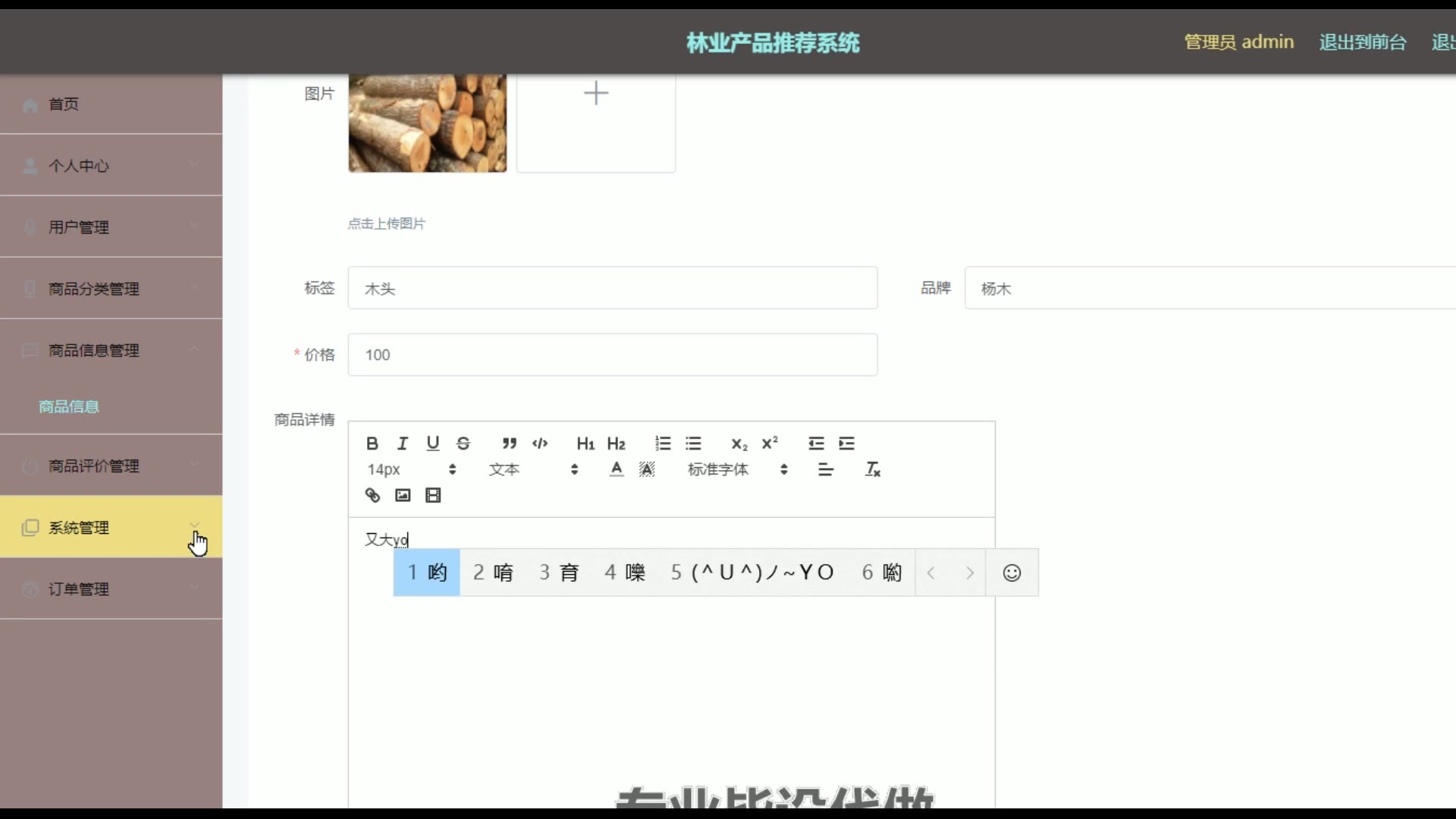The width and height of the screenshot is (1456, 819).
Task: Insert blockquote in editor
Action: (x=510, y=444)
